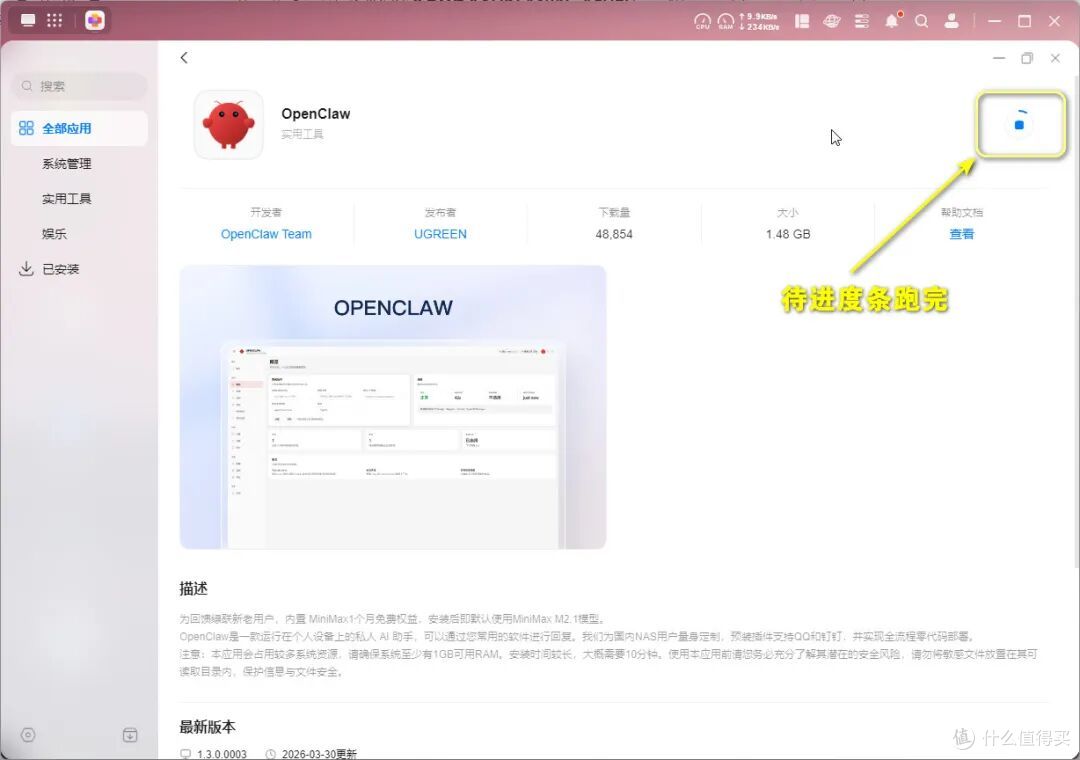Image resolution: width=1080 pixels, height=760 pixels.
Task: Click 实用工具 label under app title
Action: point(302,134)
